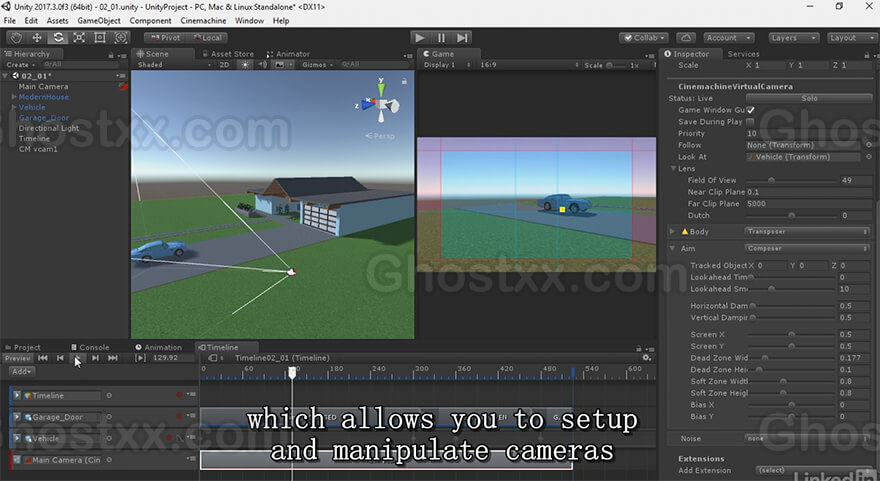Select the Hand tool
Viewport: 880px width, 481px height.
click(x=16, y=38)
